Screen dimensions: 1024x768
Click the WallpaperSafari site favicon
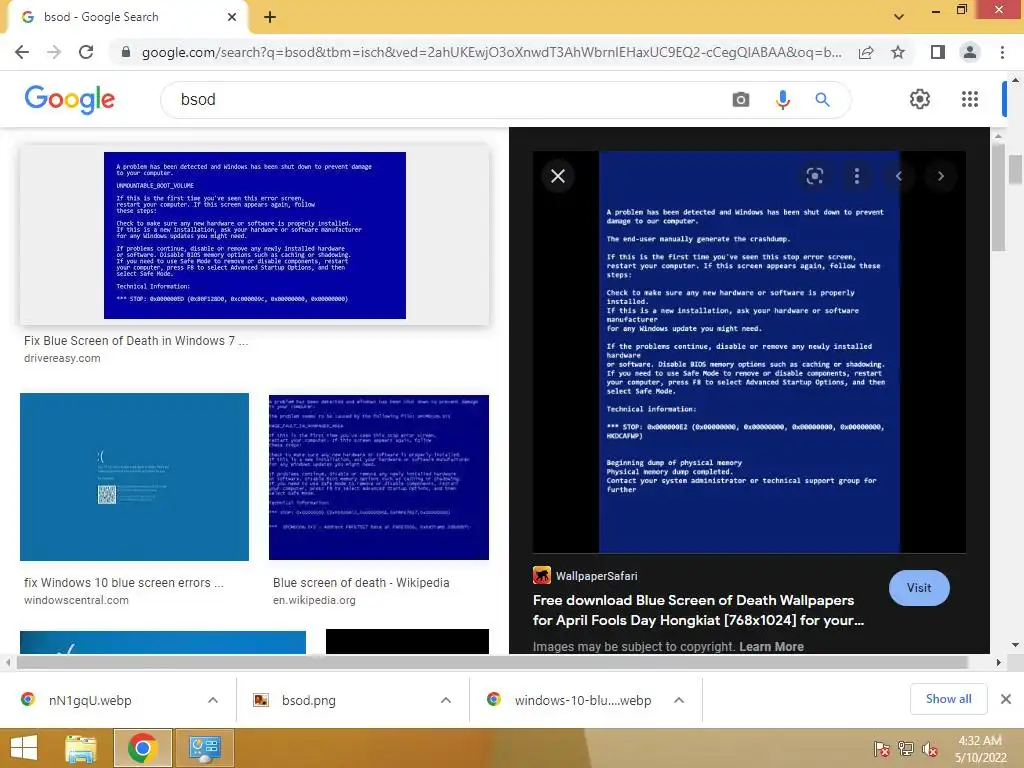click(542, 575)
